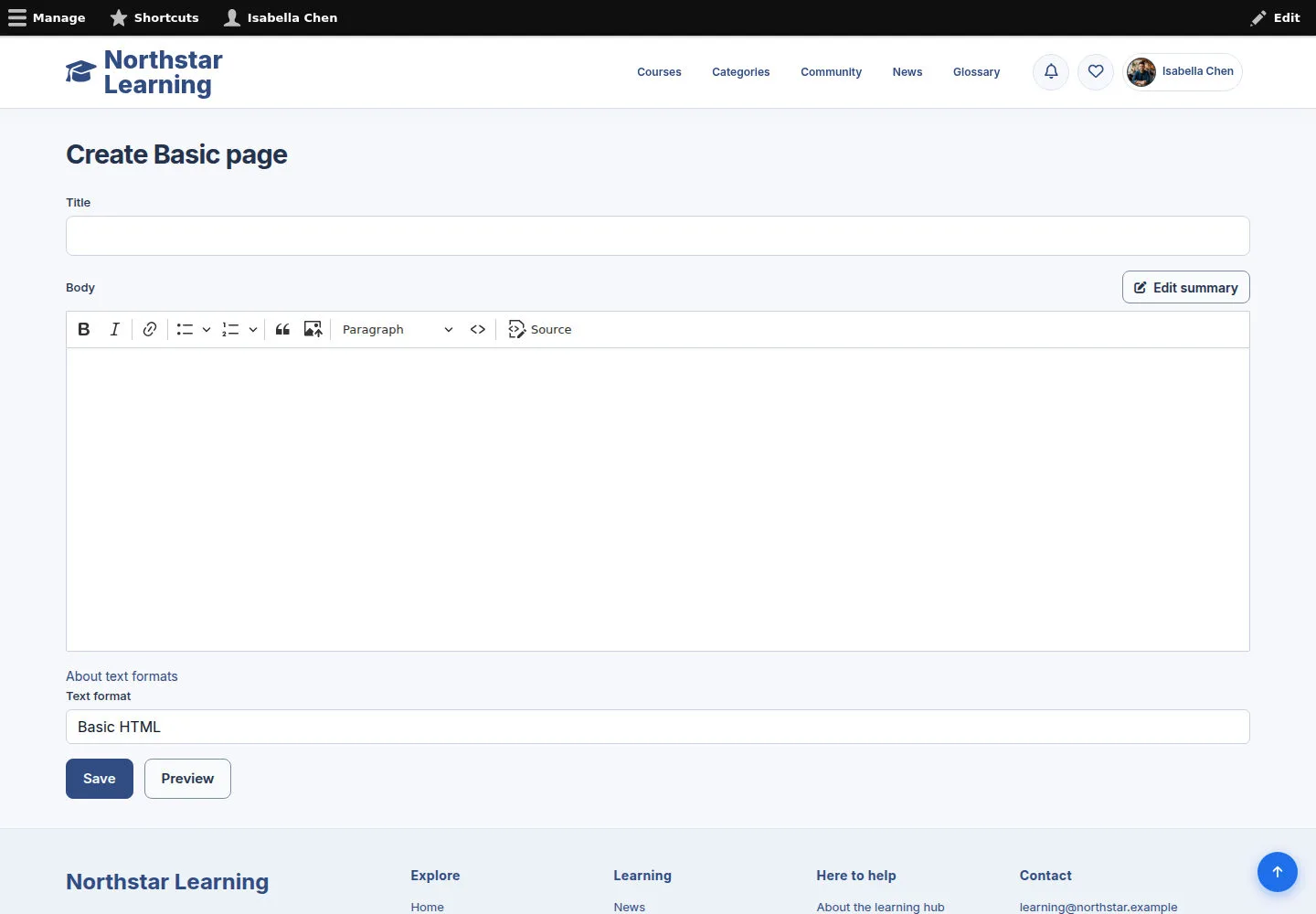
Task: Apply block quote formatting
Action: pos(282,329)
